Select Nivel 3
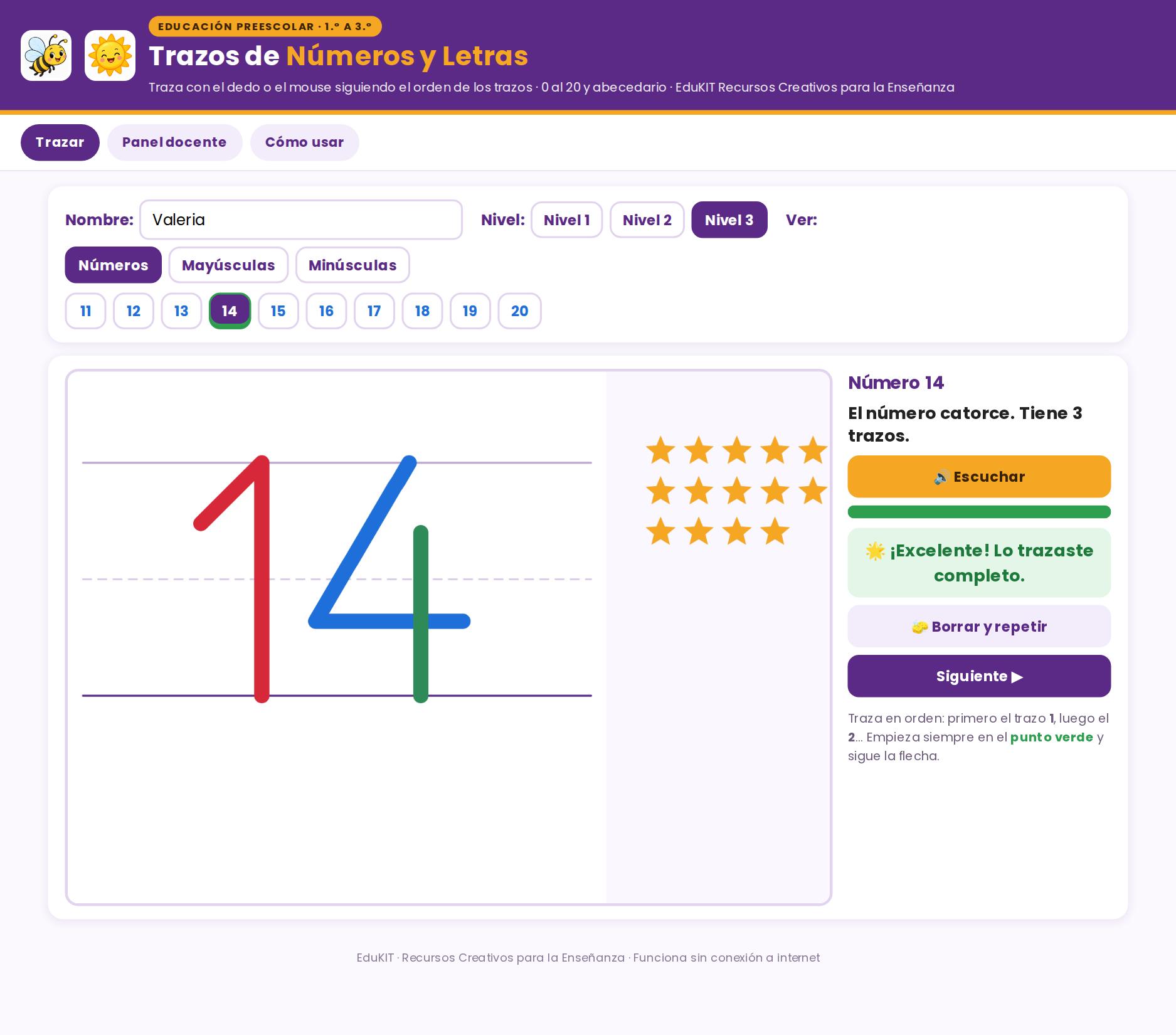The height and width of the screenshot is (1035, 1176). tap(729, 220)
